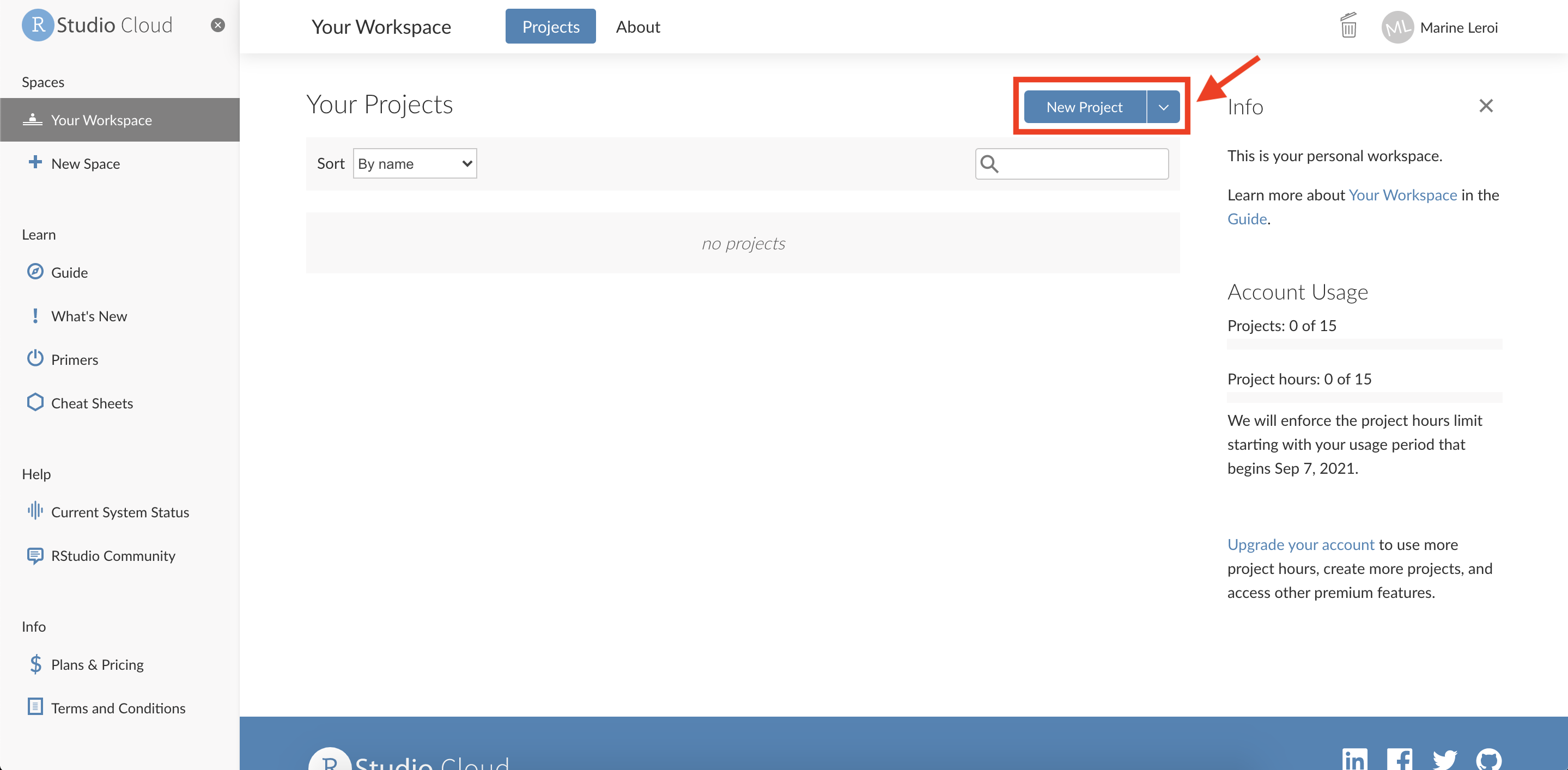The width and height of the screenshot is (1568, 770).
Task: Click the Your Projects heading
Action: (x=379, y=105)
